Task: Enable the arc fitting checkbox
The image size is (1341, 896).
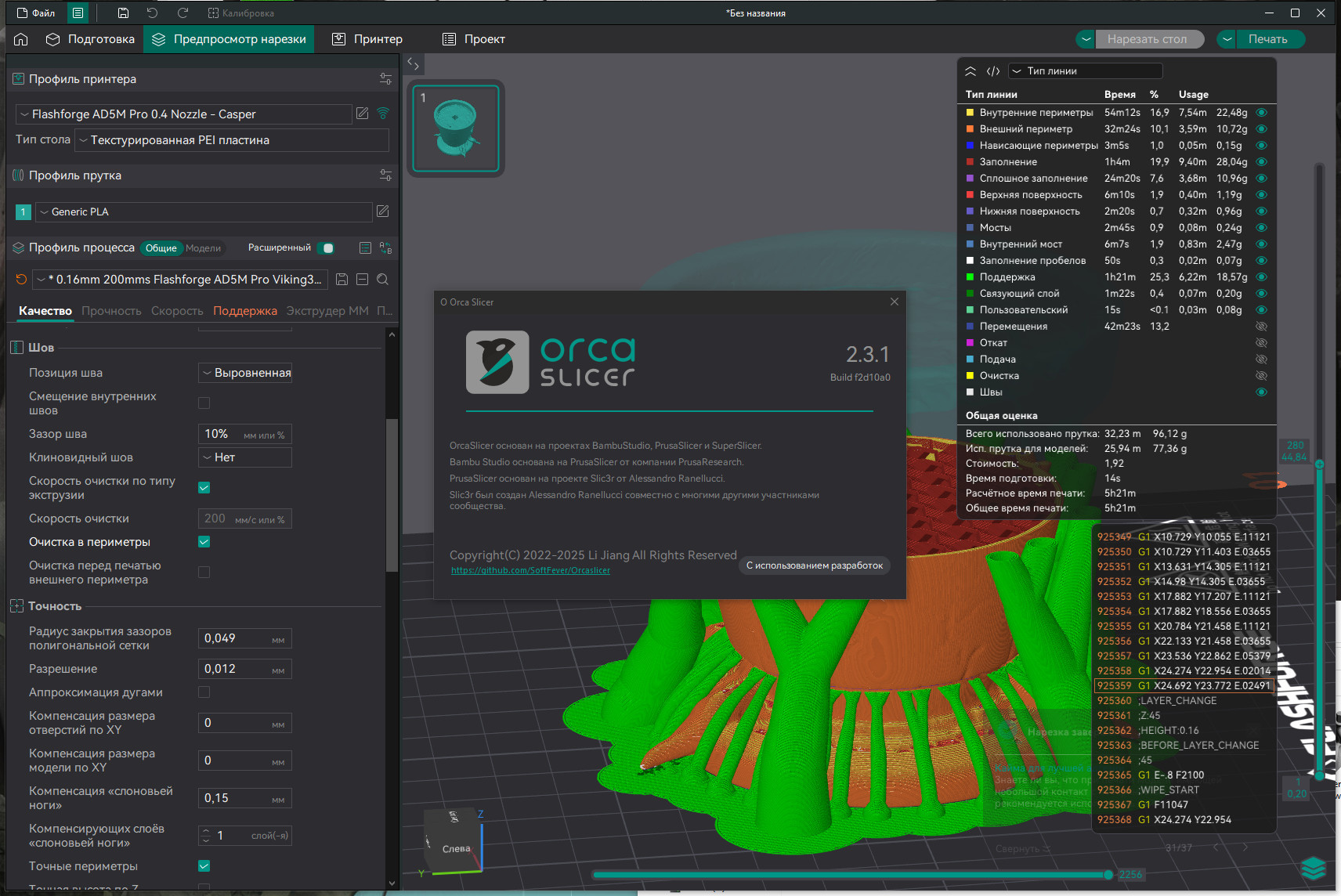Action: point(204,692)
